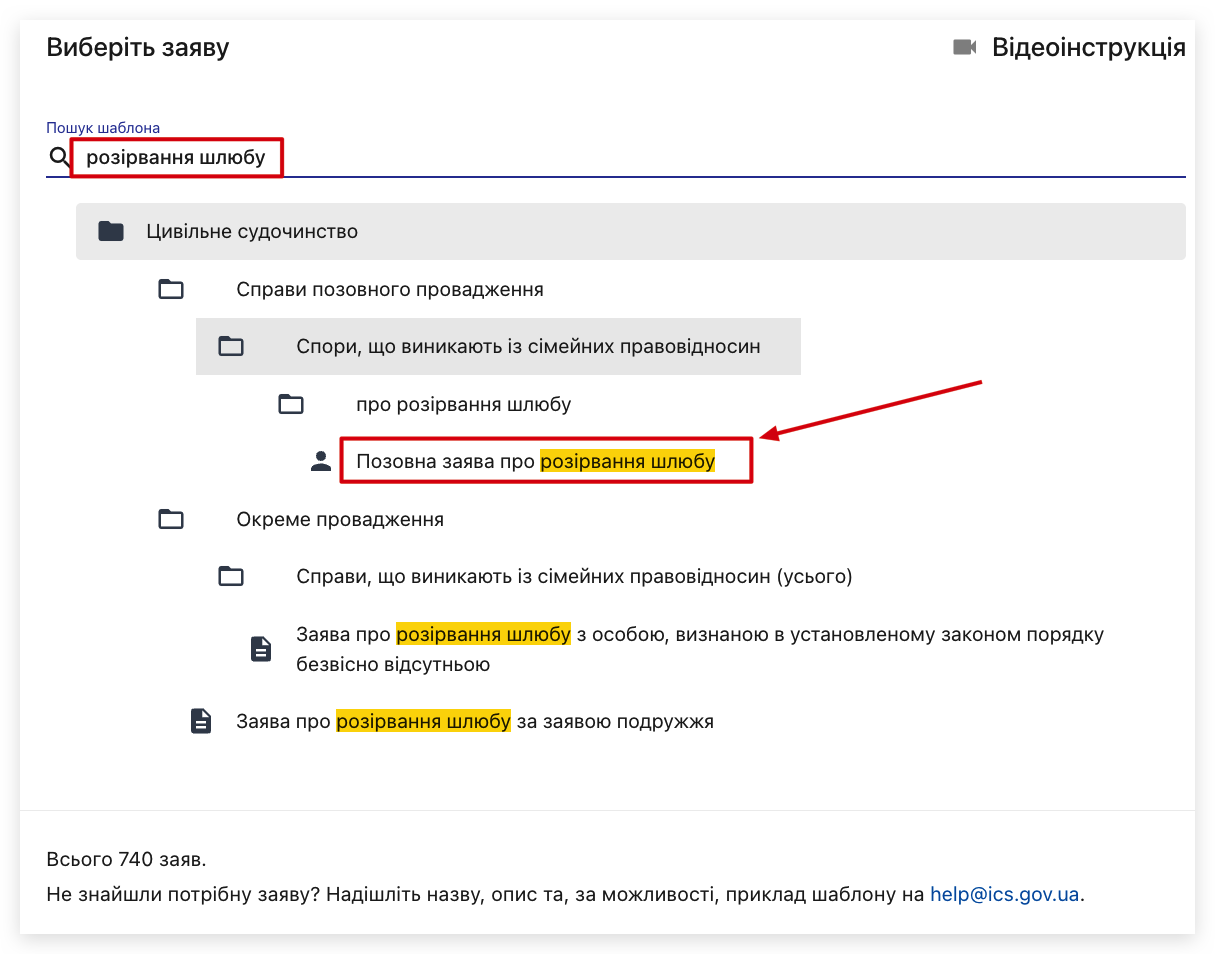Click the person icon beside Позовна заява
The height and width of the screenshot is (954, 1215).
tap(321, 462)
